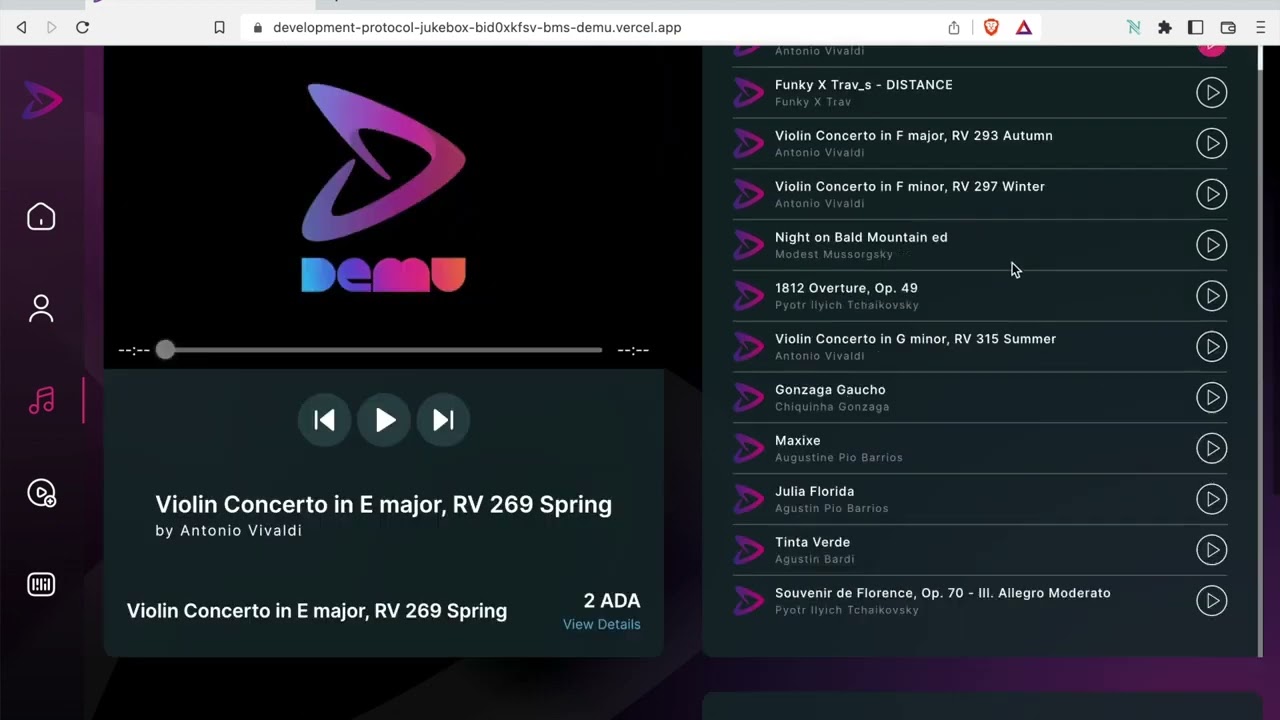This screenshot has height=720, width=1280.
Task: Click the Modest Mussorgsky composer name
Action: [x=834, y=255]
